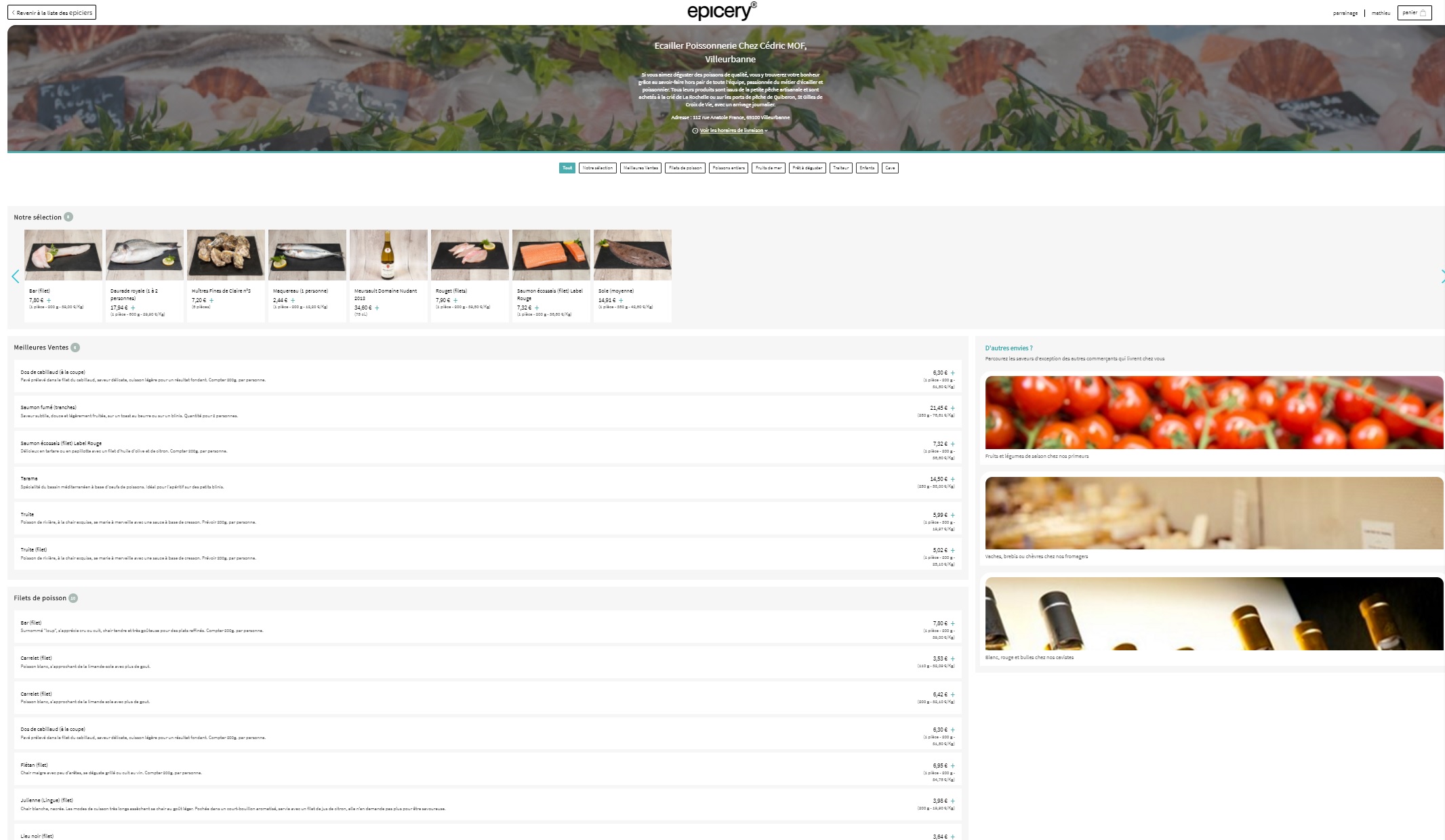
Task: Click 'Blanc, rouge et bulles' caption
Action: coord(1030,658)
